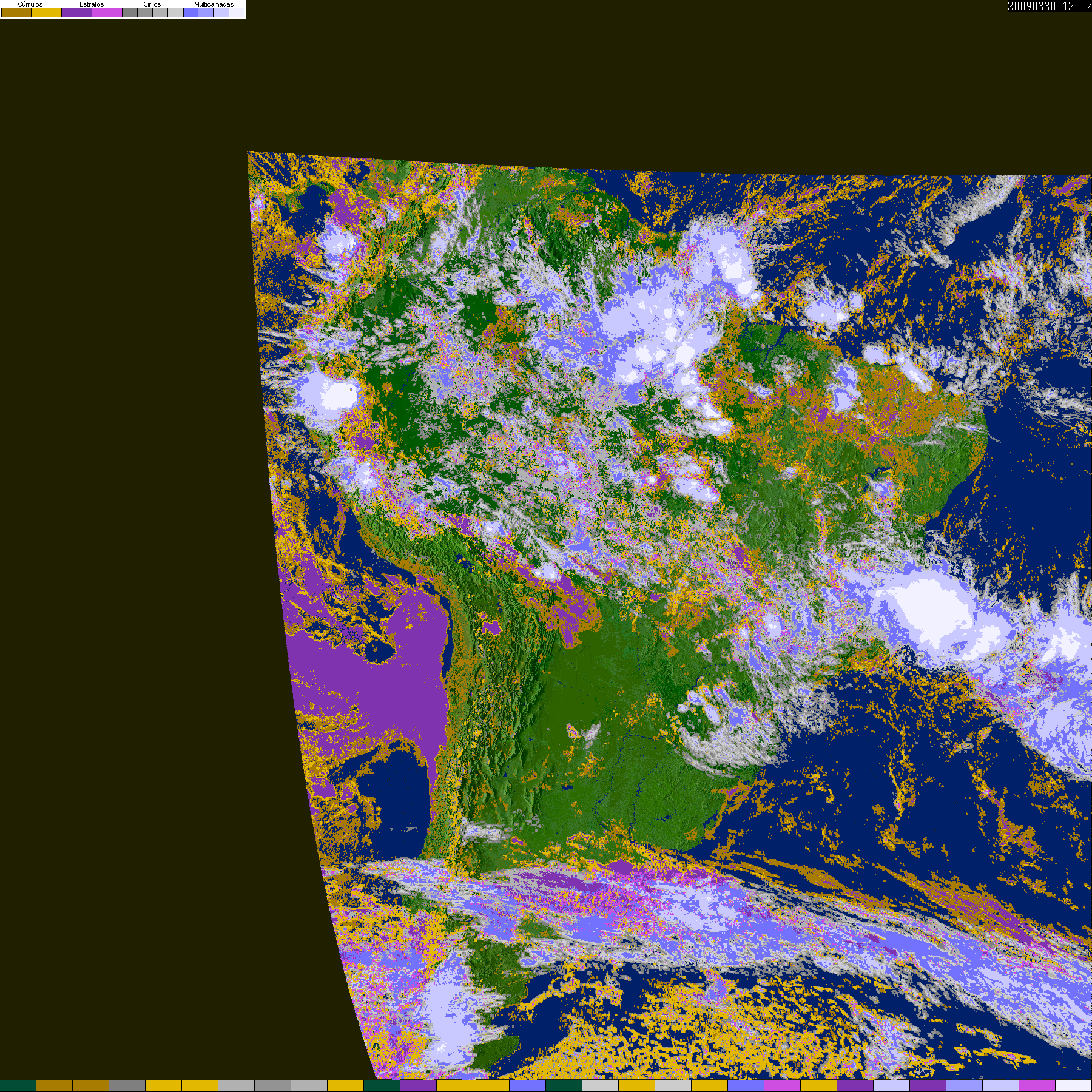Click the darkest blue Multicamadas swatch
The height and width of the screenshot is (1092, 1092).
point(190,12)
